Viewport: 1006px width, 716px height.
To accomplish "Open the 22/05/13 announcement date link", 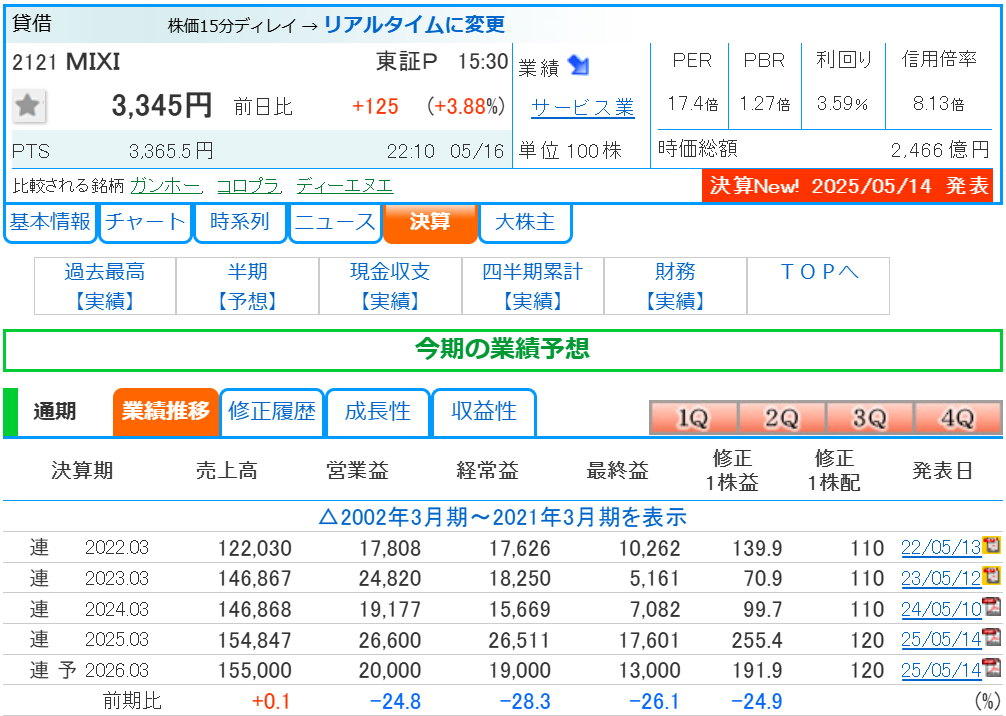I will (x=941, y=547).
